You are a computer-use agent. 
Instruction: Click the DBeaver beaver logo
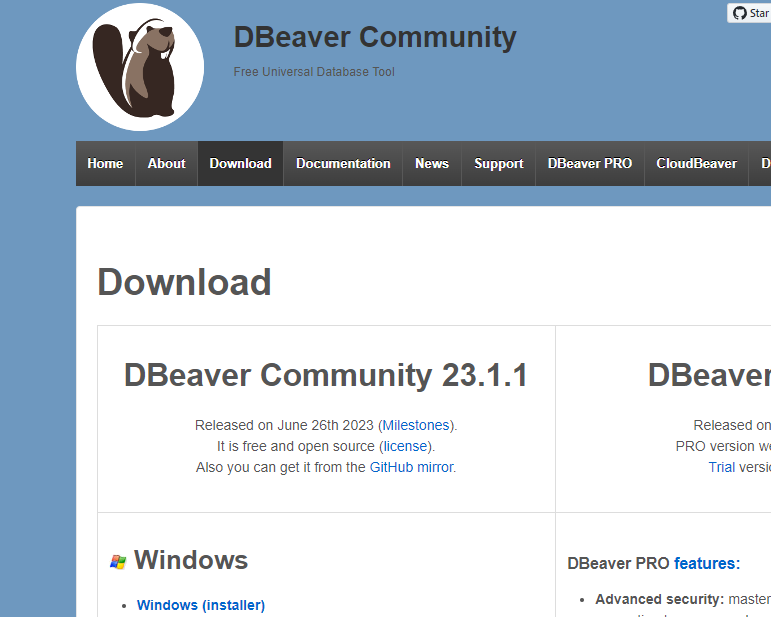coord(140,67)
